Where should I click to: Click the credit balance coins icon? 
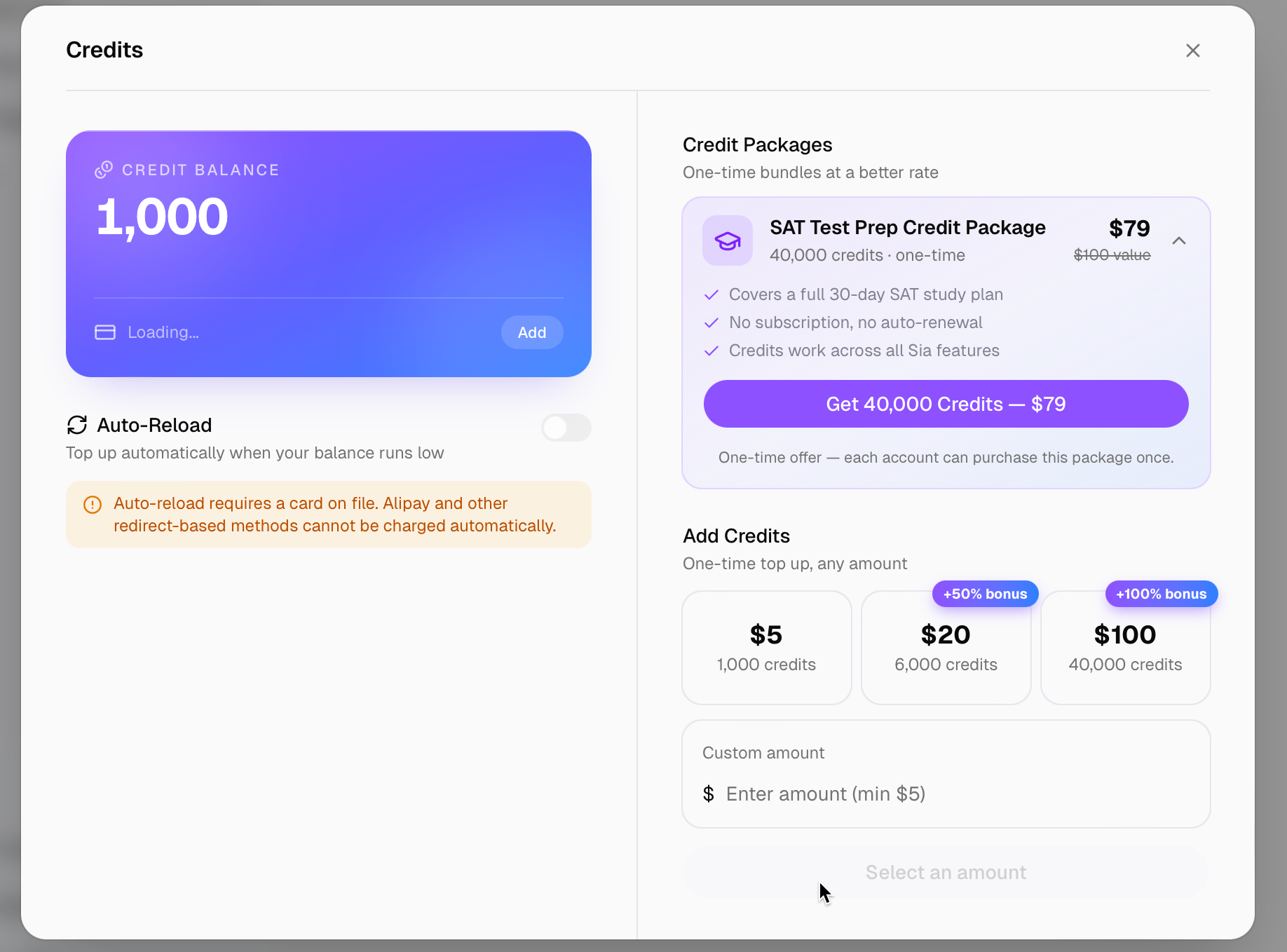coord(104,170)
